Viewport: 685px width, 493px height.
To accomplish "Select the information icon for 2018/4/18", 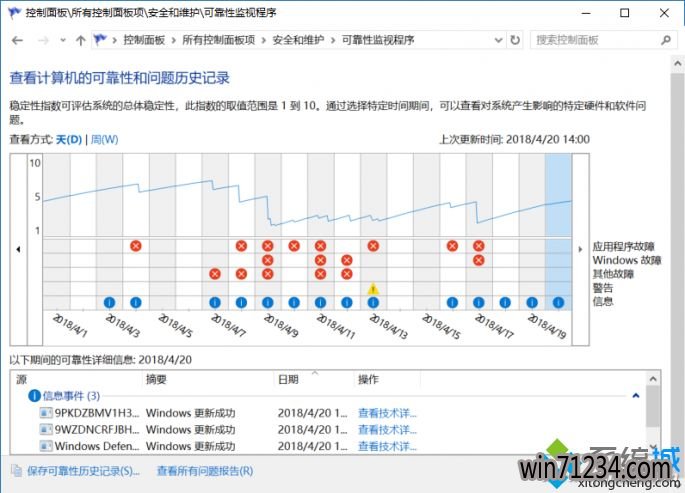I will (505, 302).
